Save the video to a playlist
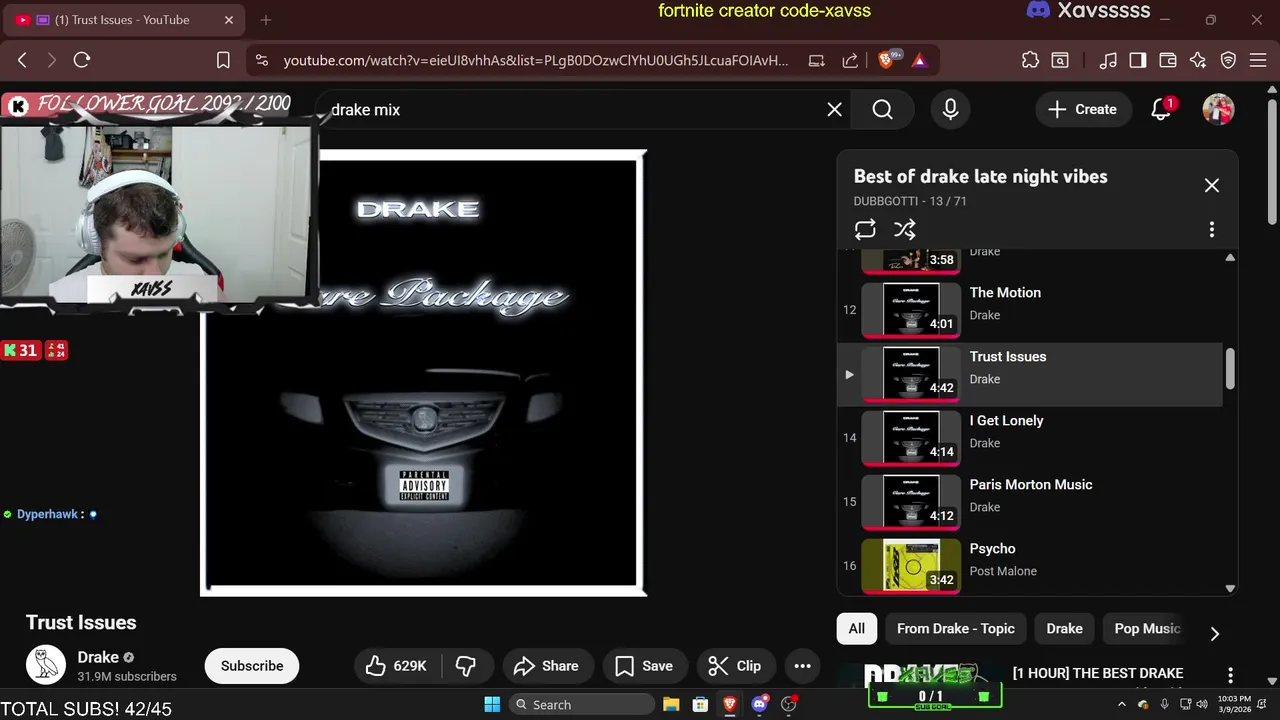The image size is (1280, 720). coord(644,665)
